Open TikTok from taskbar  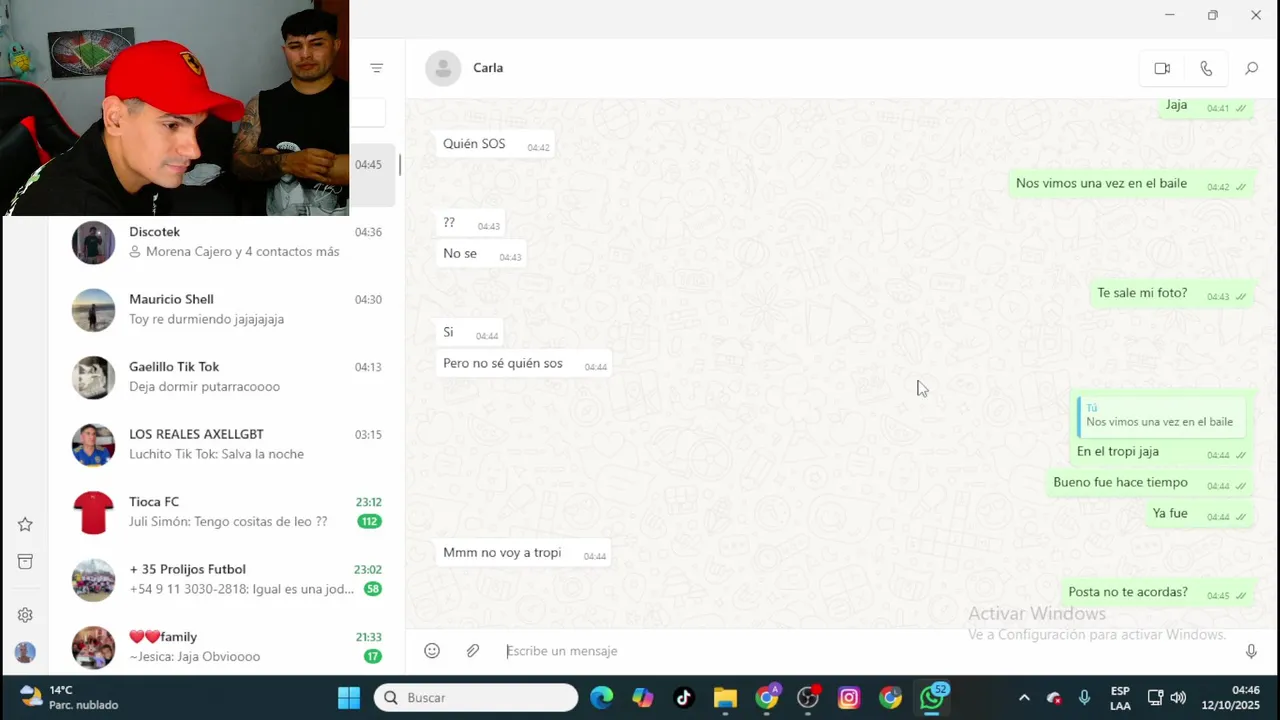(683, 697)
